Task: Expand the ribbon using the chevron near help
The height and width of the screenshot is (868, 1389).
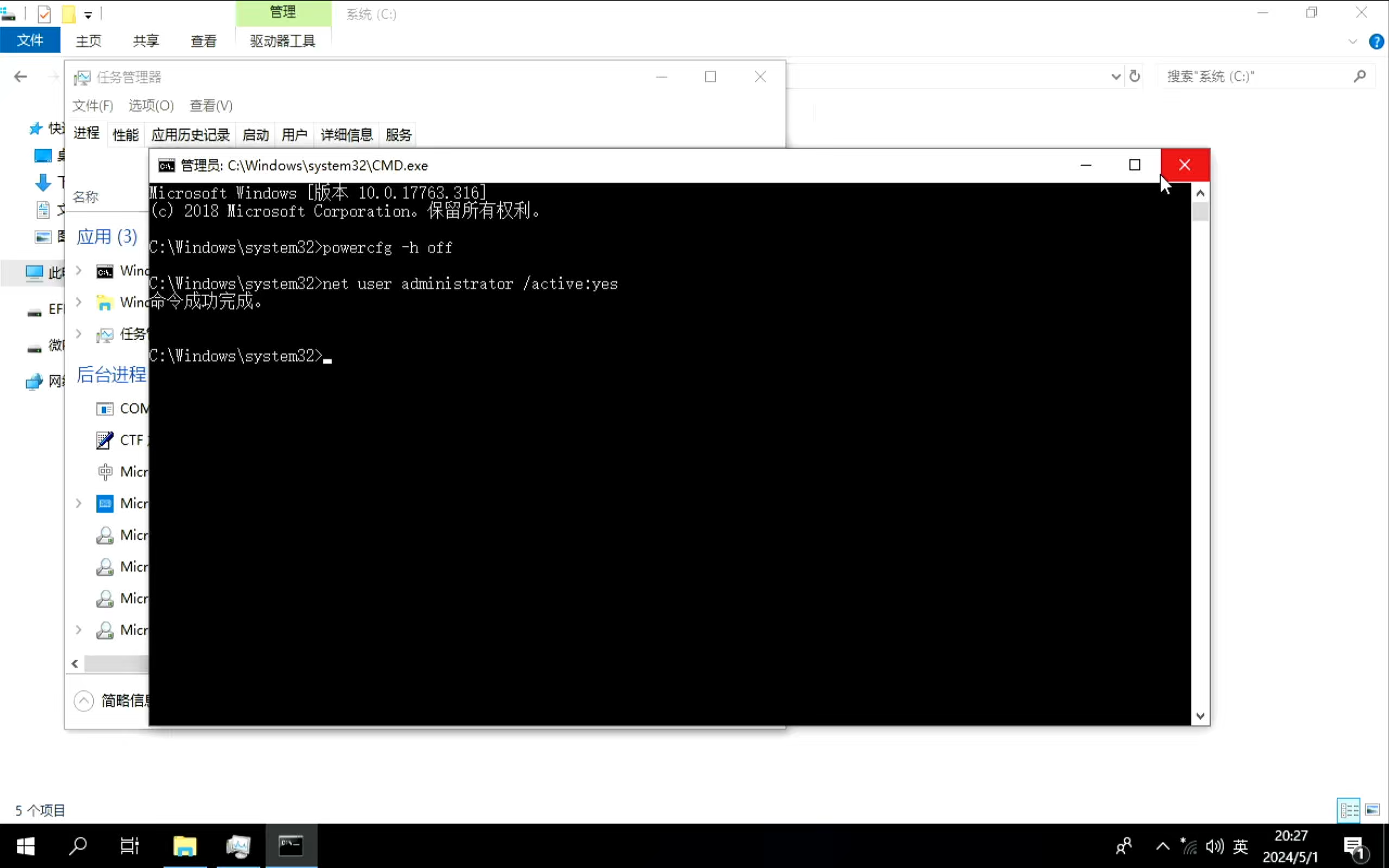Action: coord(1352,41)
